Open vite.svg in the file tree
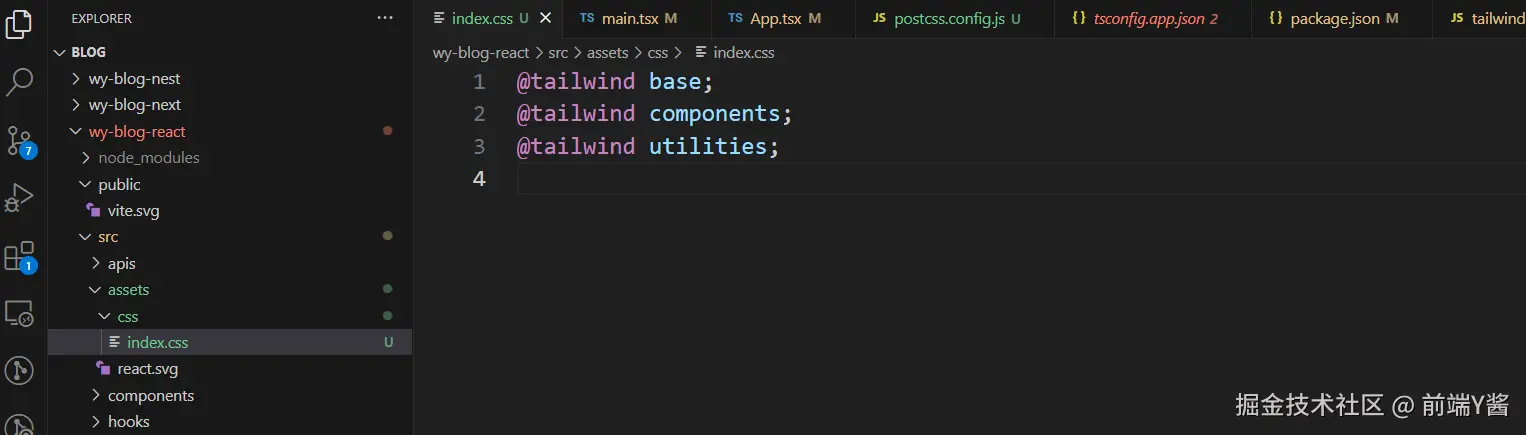Viewport: 1526px width, 435px height. point(133,210)
